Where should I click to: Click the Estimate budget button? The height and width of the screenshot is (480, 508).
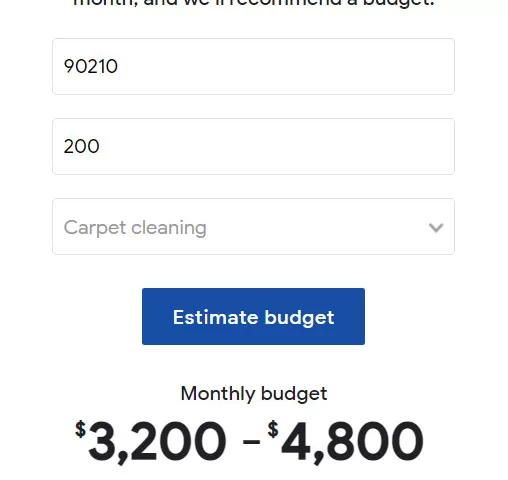(x=253, y=316)
